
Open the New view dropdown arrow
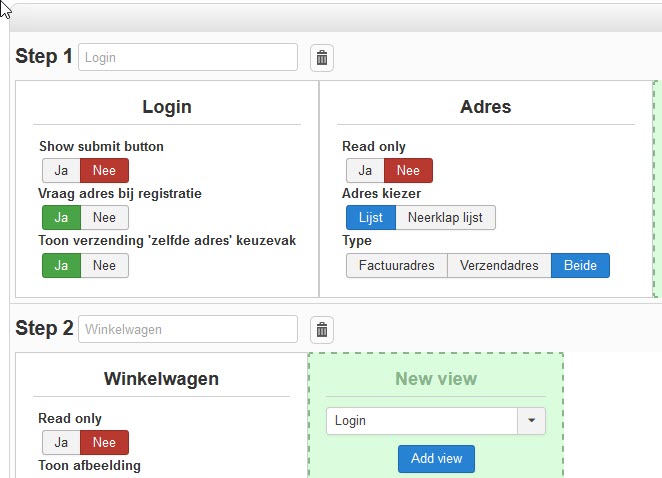click(531, 421)
